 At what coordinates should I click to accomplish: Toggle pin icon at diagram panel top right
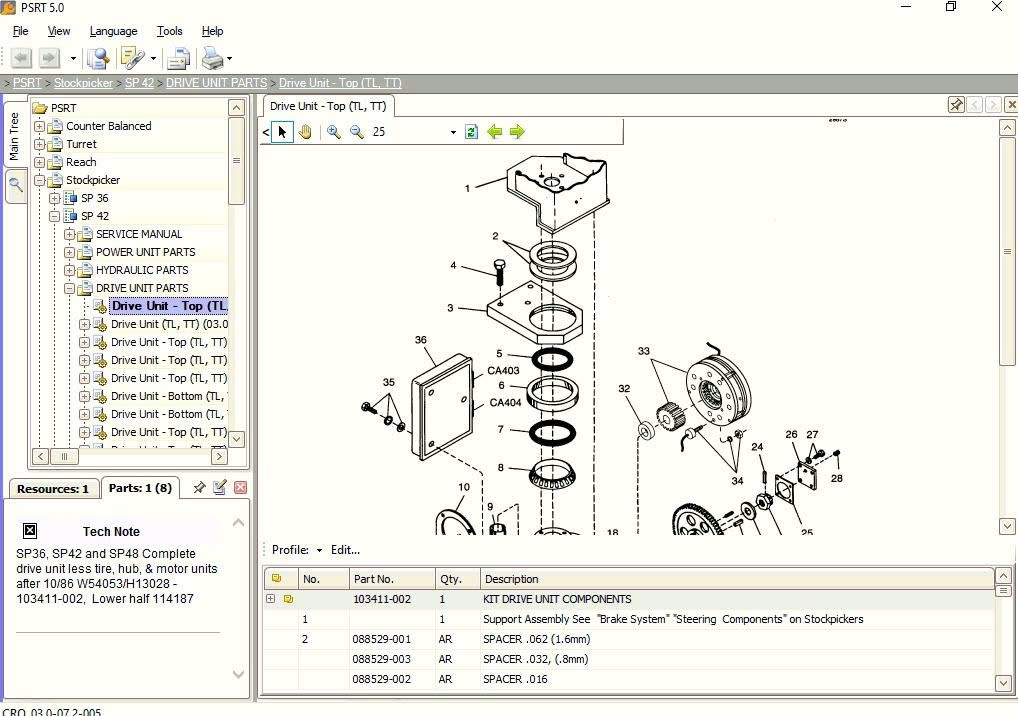[956, 105]
